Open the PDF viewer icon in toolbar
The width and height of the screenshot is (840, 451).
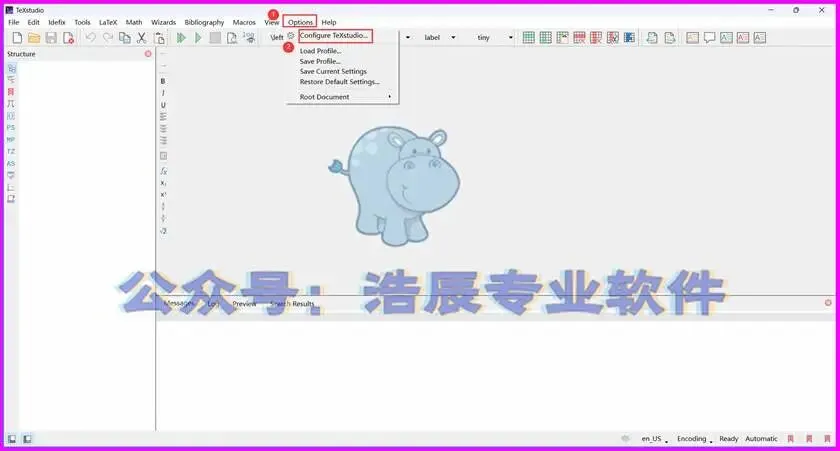click(231, 37)
